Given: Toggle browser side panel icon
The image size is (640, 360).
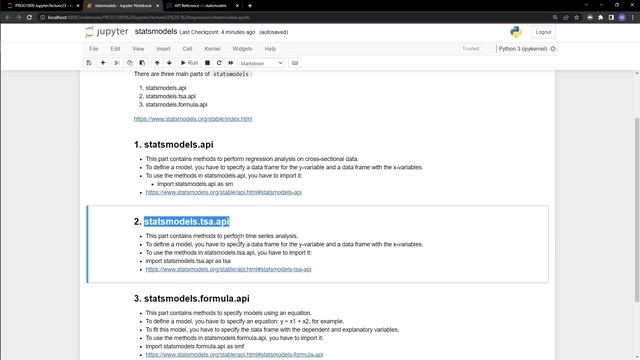Looking at the screenshot, I should click(x=611, y=18).
